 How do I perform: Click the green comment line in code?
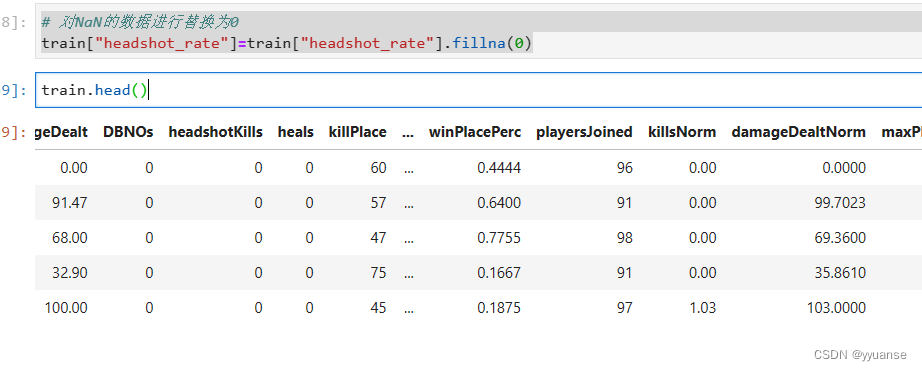tap(140, 23)
